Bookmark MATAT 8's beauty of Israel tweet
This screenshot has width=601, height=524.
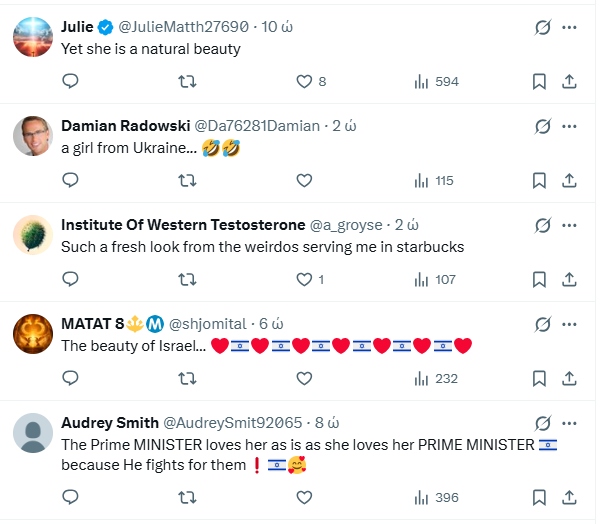click(539, 379)
